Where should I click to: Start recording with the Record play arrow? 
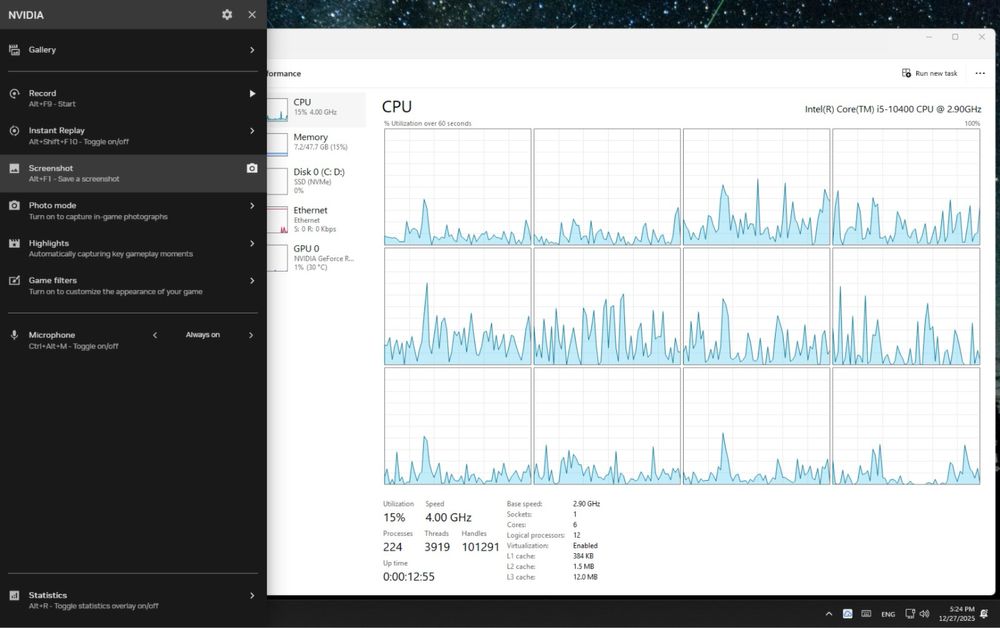(x=252, y=93)
